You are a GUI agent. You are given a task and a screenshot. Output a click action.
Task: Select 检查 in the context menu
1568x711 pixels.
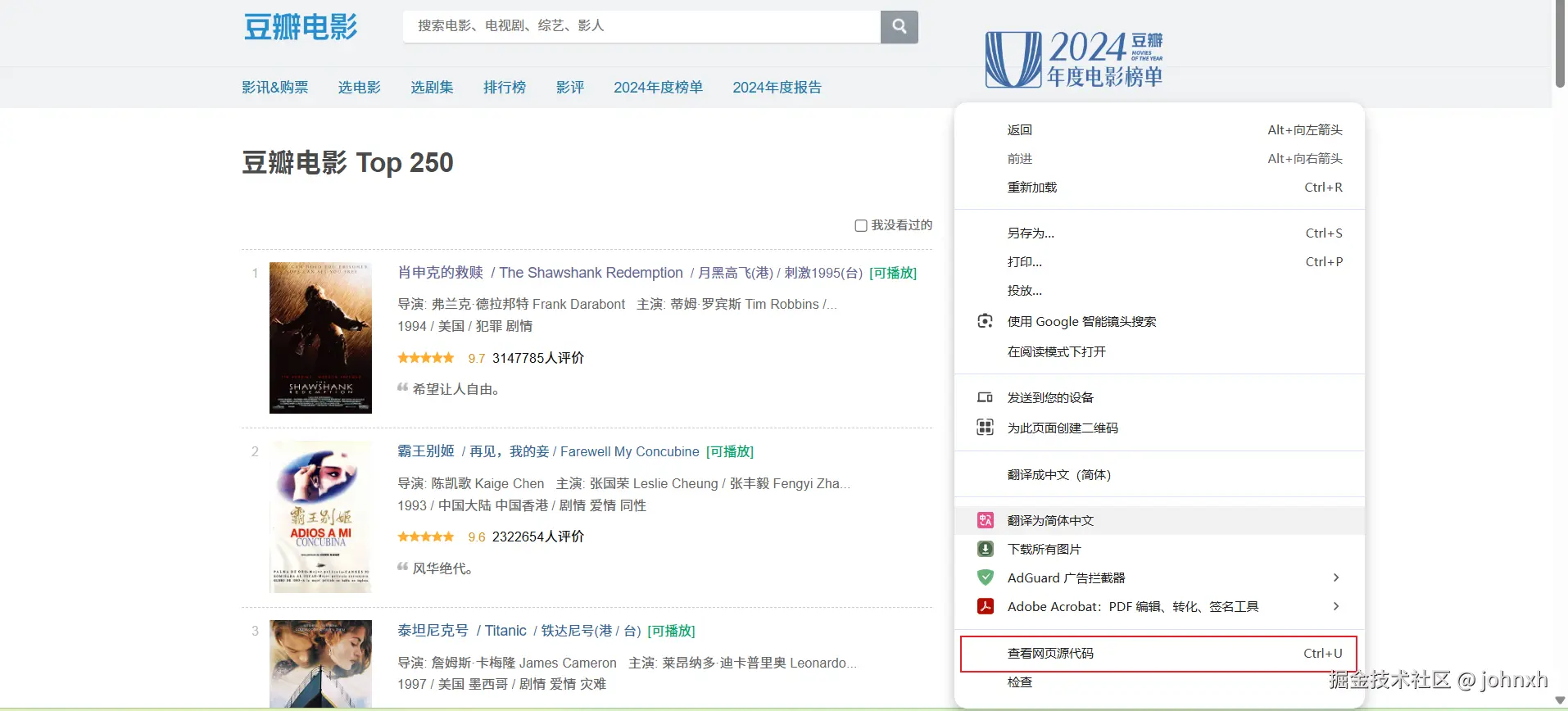click(x=1159, y=682)
